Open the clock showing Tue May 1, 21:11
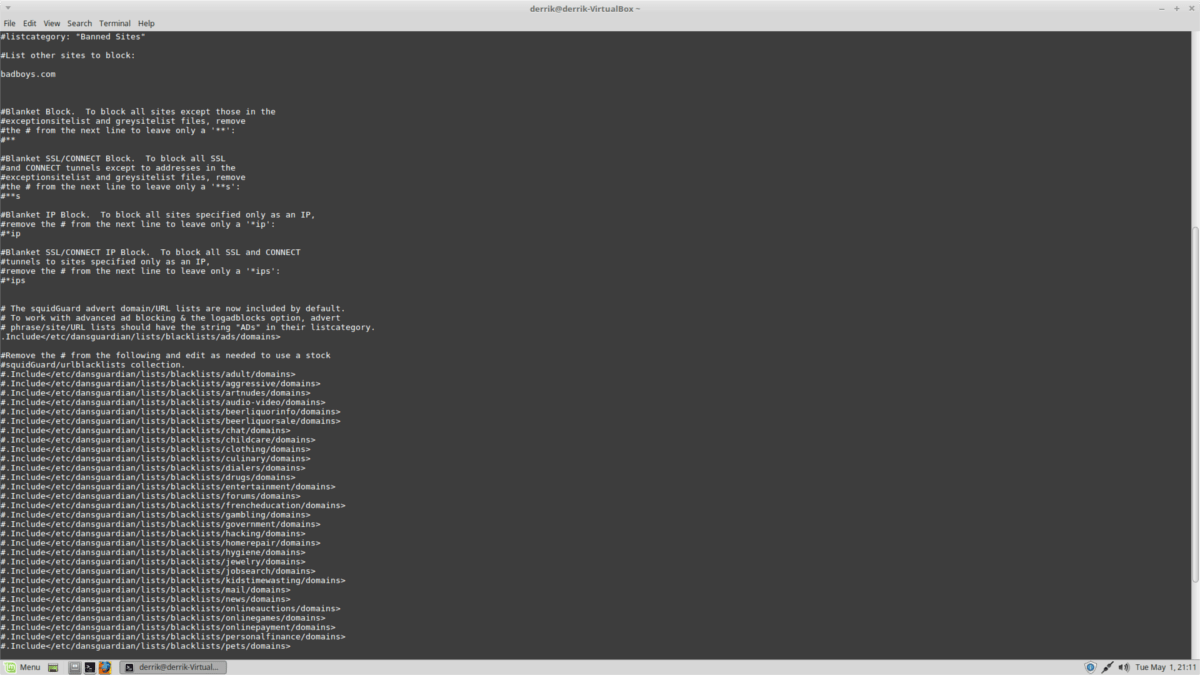Viewport: 1200px width, 675px height. 1166,667
